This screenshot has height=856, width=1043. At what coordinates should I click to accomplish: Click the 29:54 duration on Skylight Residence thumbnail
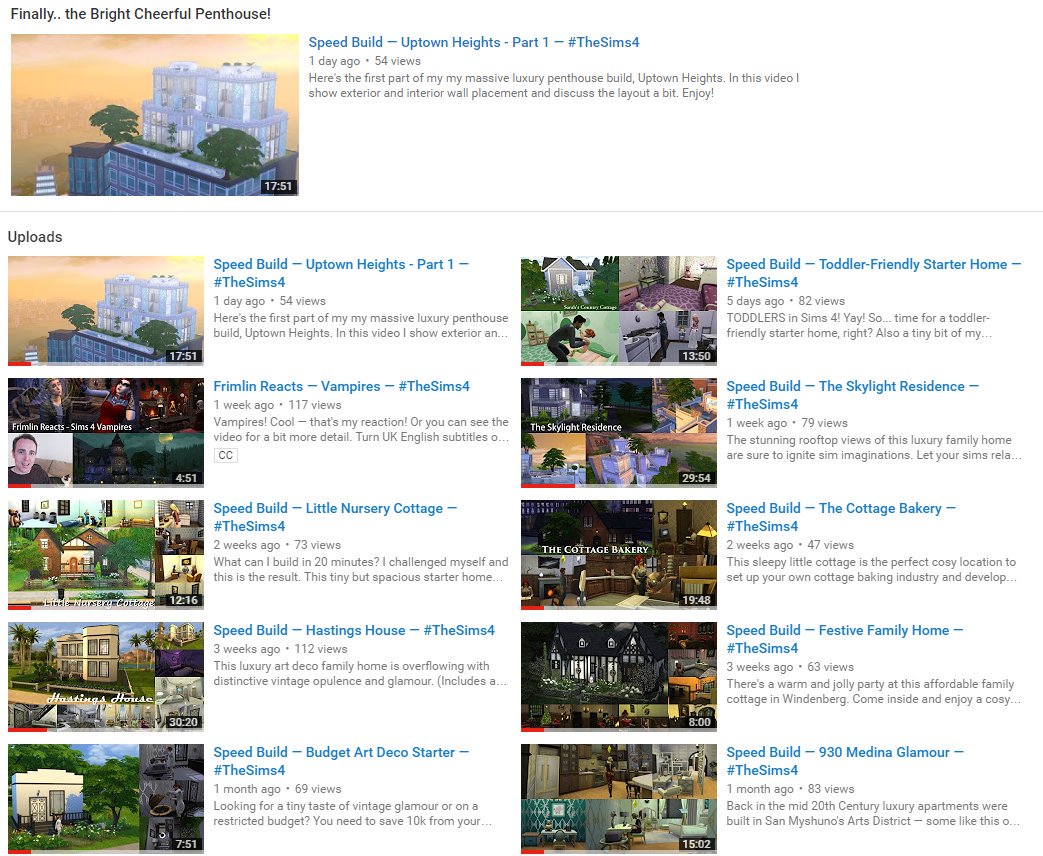pos(696,478)
